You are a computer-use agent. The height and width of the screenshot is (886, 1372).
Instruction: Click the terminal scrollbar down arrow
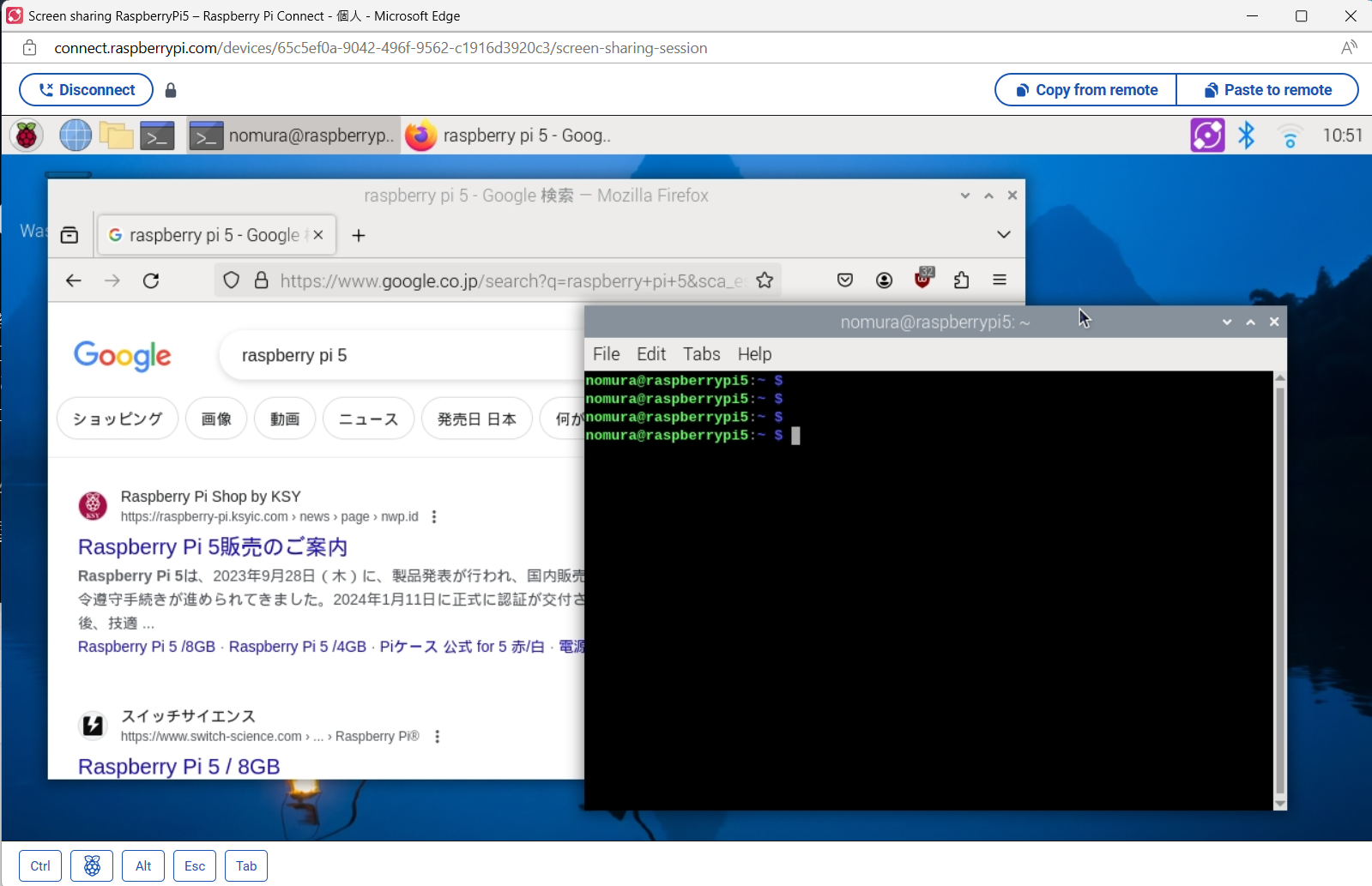click(x=1279, y=804)
